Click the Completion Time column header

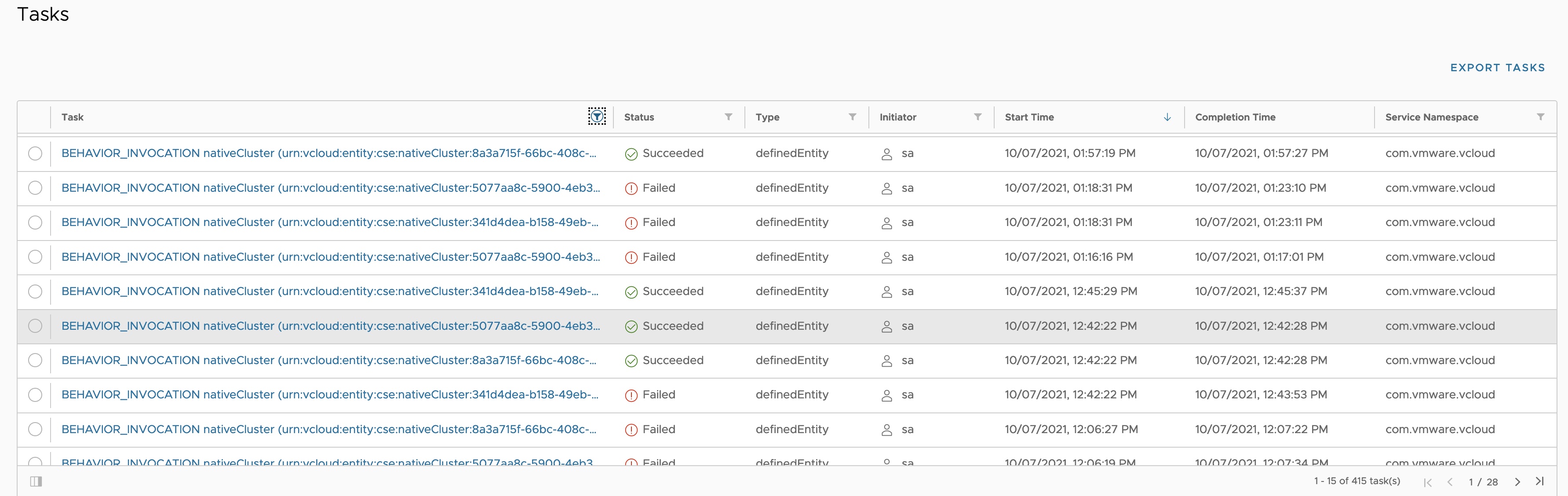1234,117
